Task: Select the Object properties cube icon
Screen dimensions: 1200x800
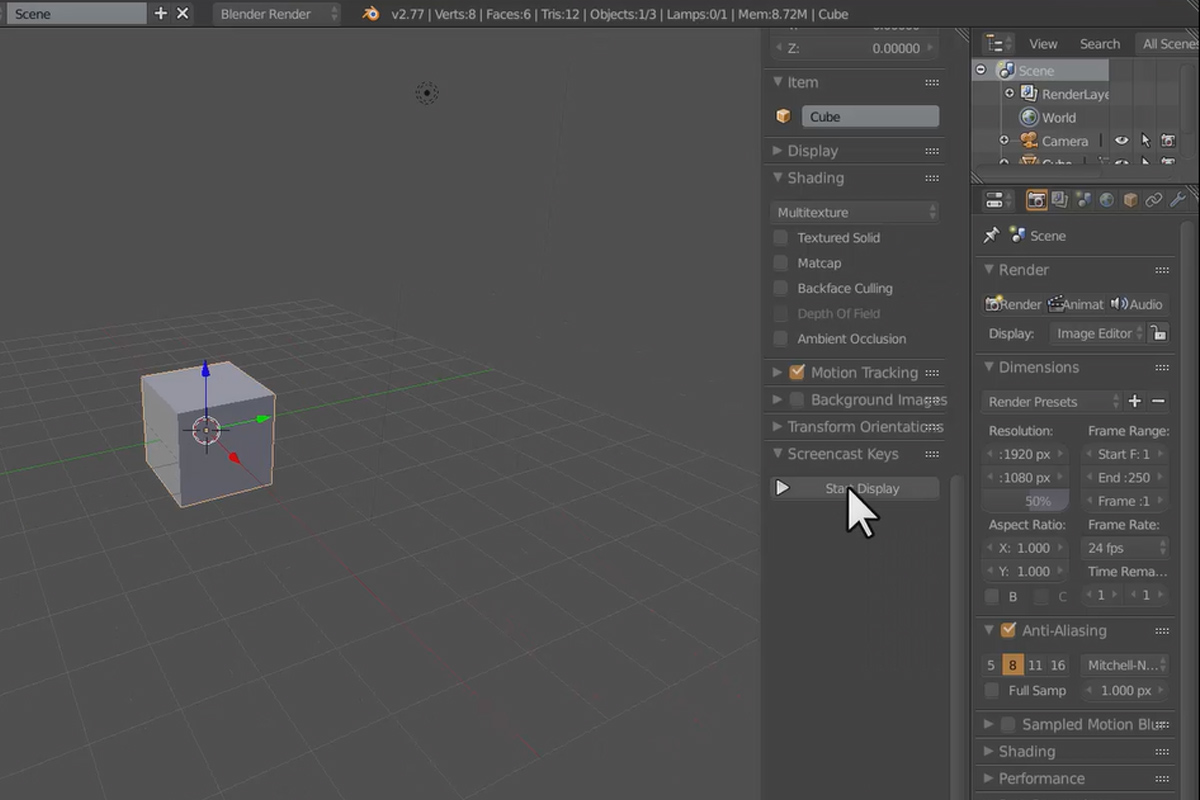Action: [x=1130, y=200]
